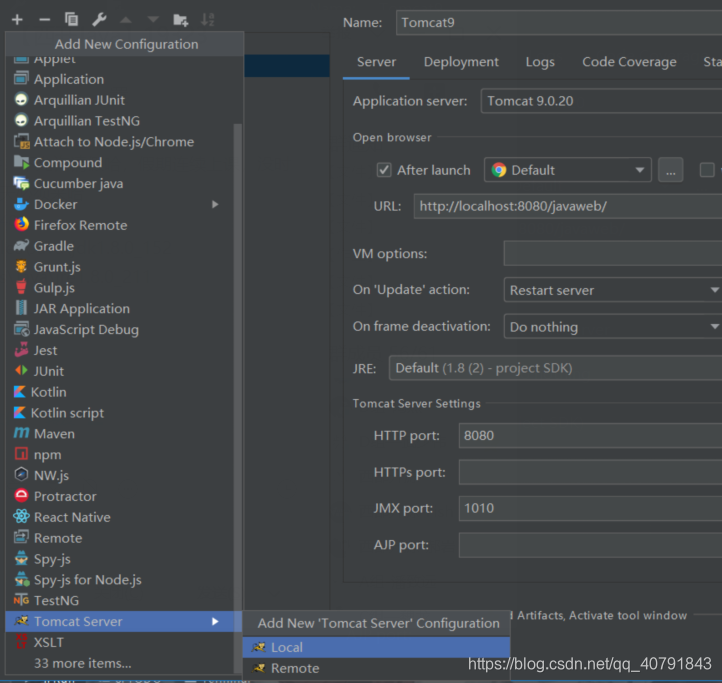The height and width of the screenshot is (683, 722).
Task: Select Attach to Node.js/Chrome entry
Action: click(x=123, y=142)
